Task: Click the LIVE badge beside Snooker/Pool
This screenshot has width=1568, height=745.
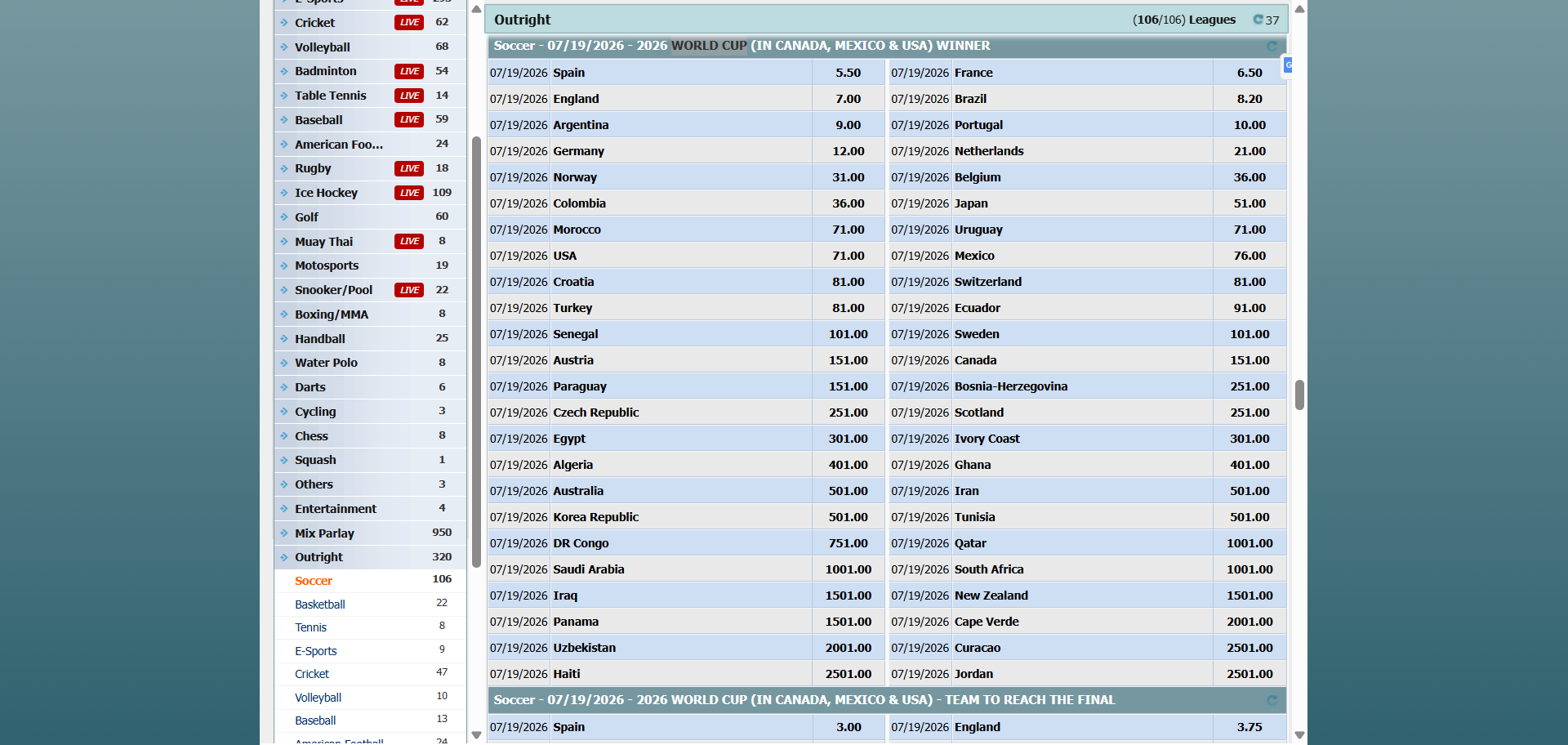Action: click(x=409, y=290)
